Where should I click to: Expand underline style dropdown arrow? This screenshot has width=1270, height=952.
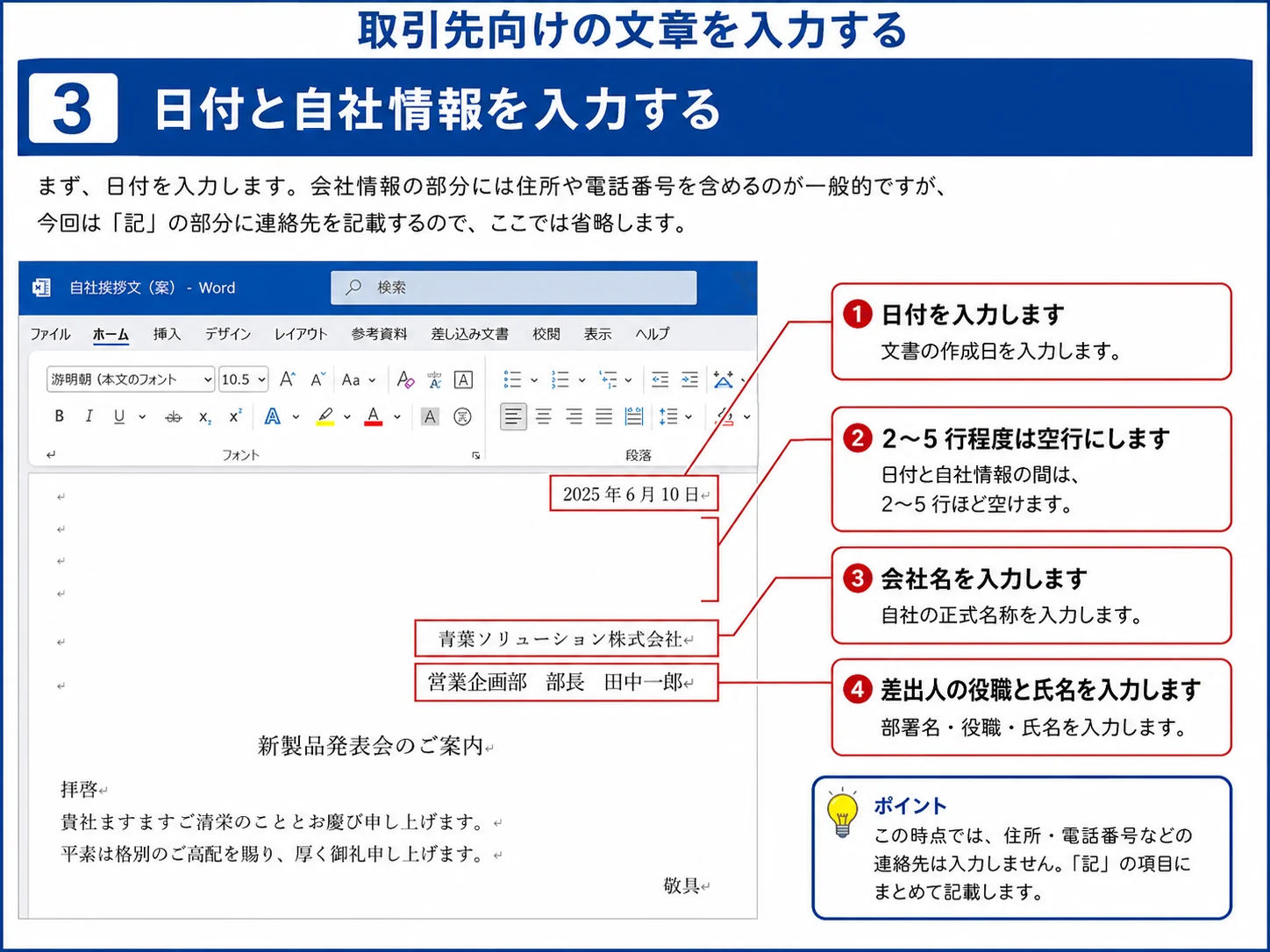[142, 417]
